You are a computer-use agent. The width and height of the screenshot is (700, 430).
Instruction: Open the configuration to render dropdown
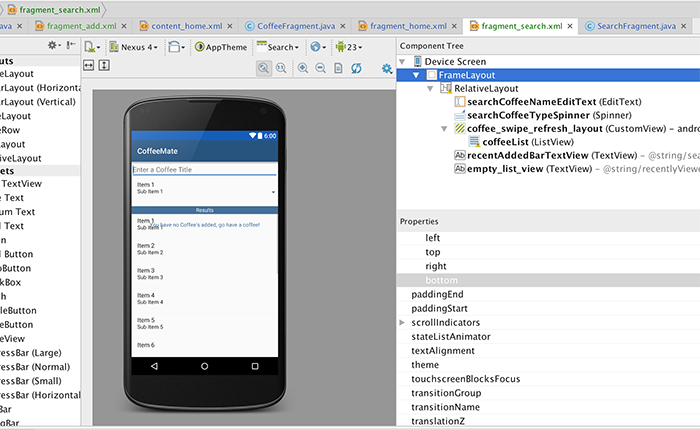92,47
